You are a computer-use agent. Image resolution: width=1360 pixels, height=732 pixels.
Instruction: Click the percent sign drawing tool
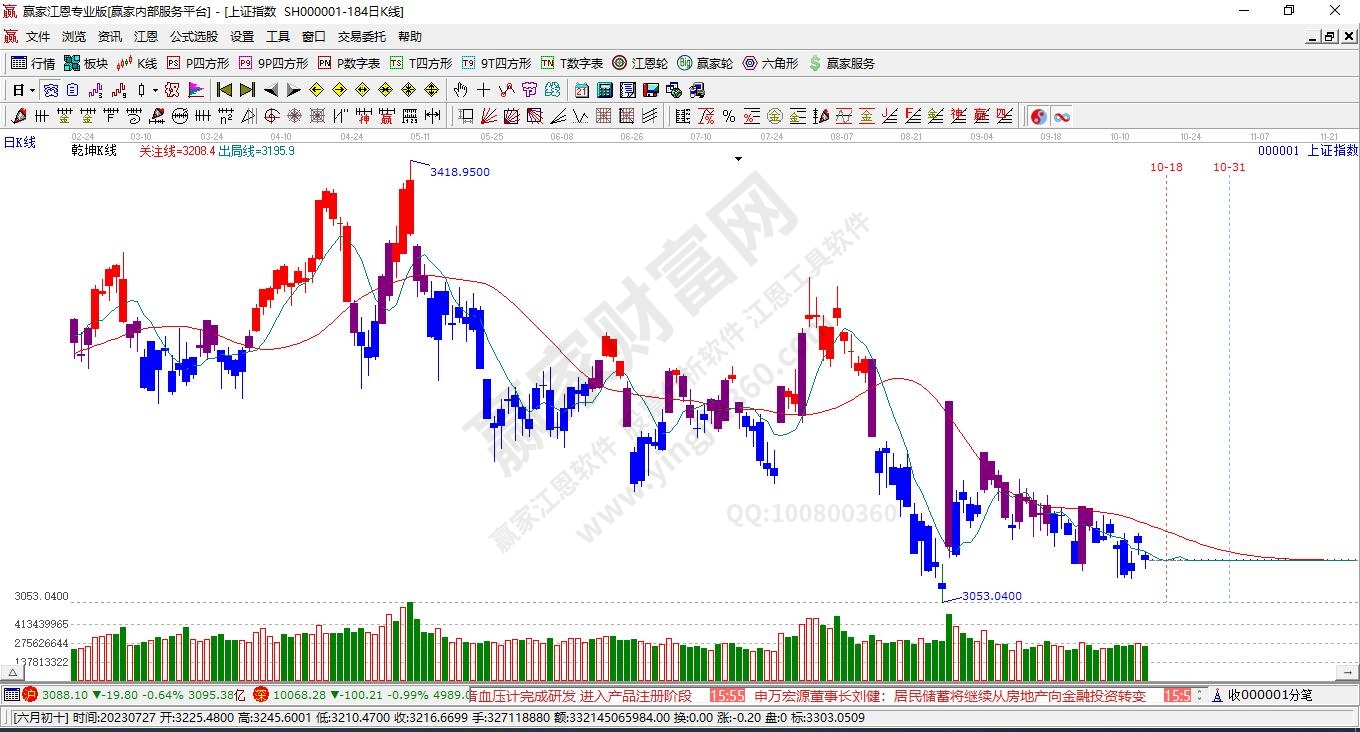[729, 116]
